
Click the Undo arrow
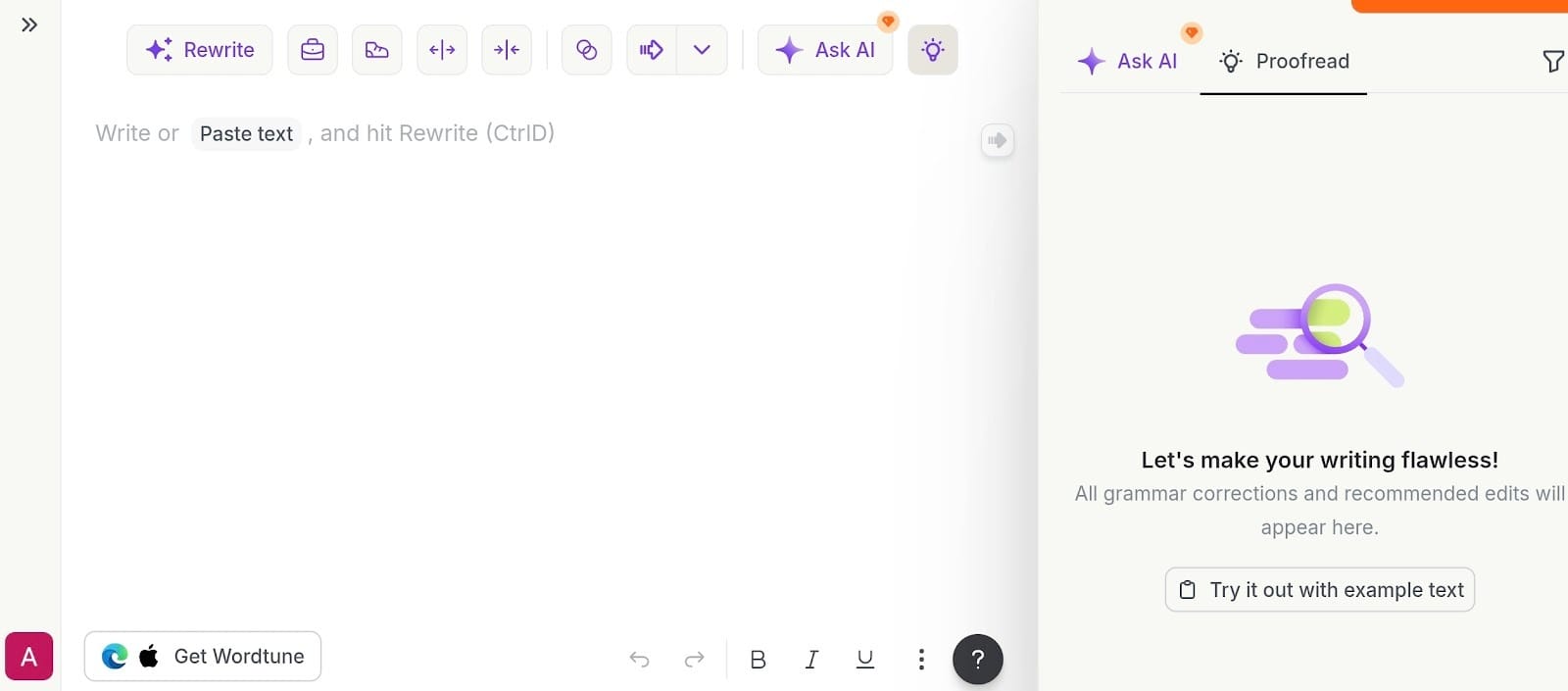tap(640, 660)
